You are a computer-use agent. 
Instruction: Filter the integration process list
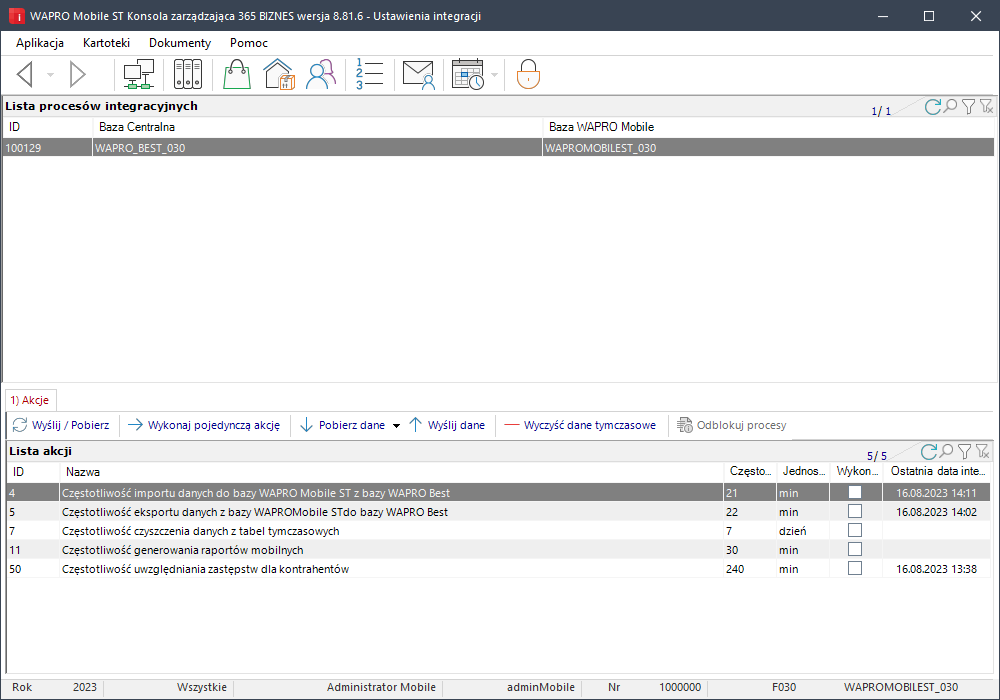click(x=969, y=106)
